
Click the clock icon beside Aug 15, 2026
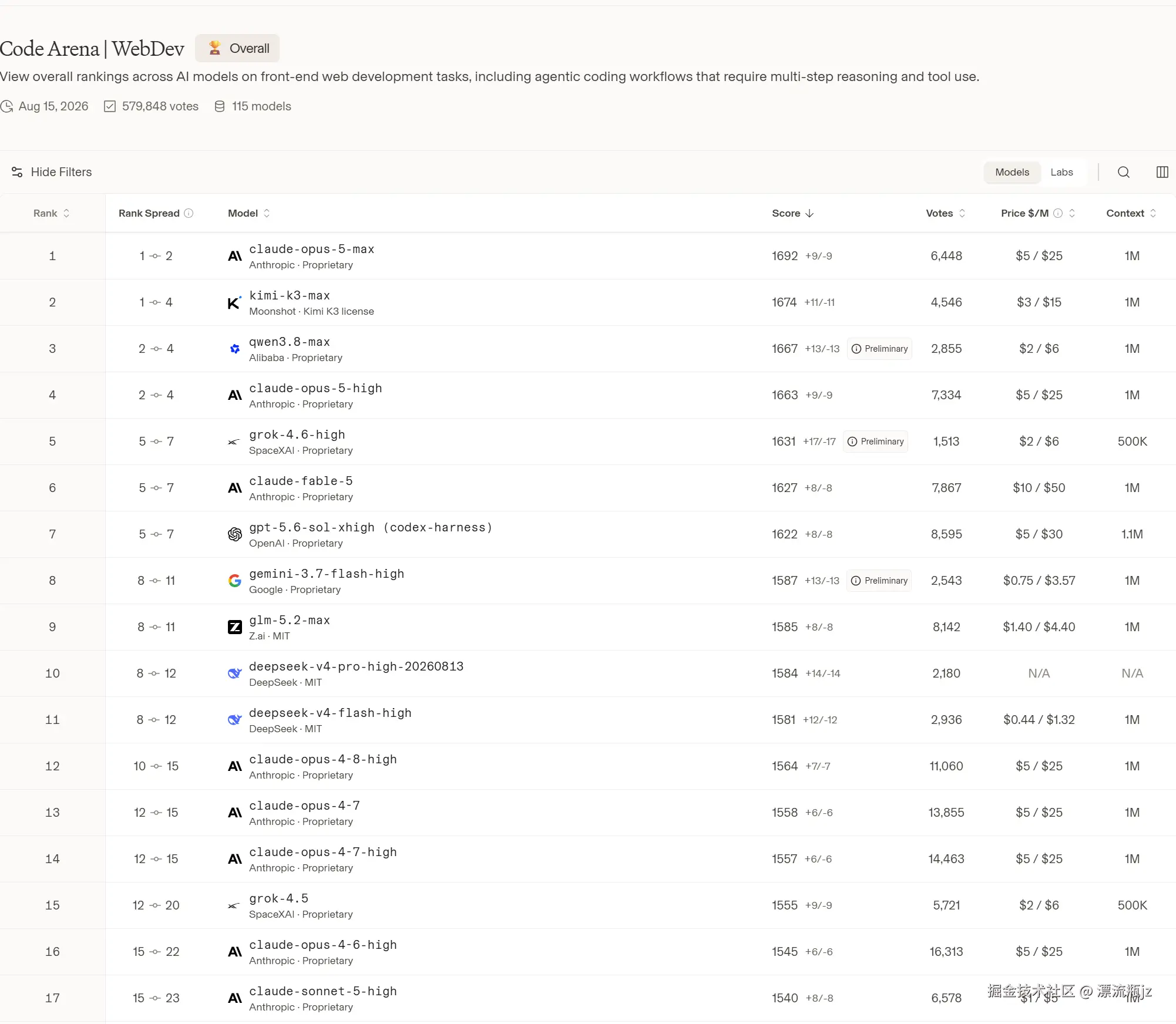pos(6,106)
